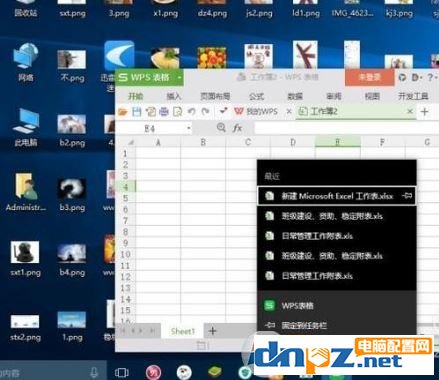Open the WPS 表格 application menu dropdown
The height and width of the screenshot is (380, 439).
(179, 78)
